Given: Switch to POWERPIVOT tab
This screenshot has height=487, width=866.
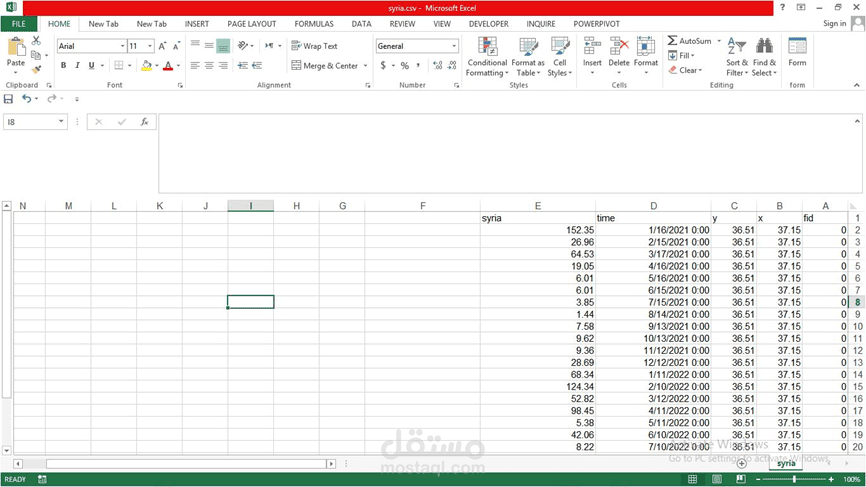Looking at the screenshot, I should point(596,24).
